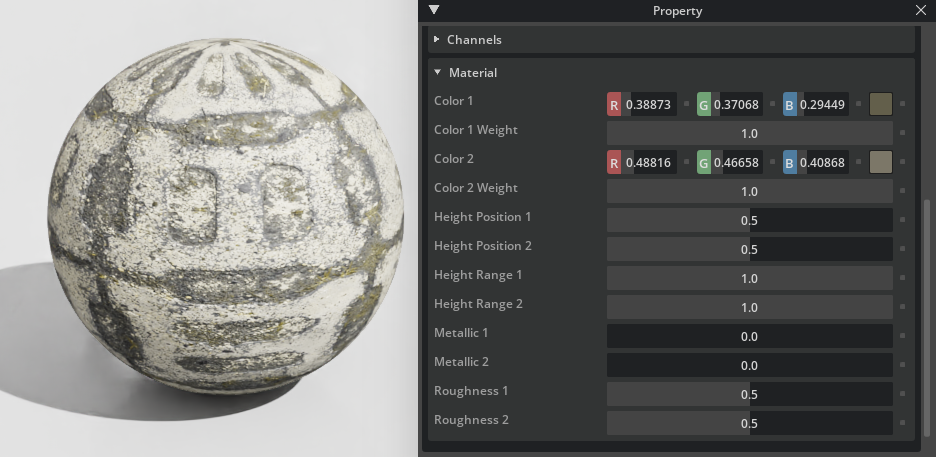Adjust the Metallic 1 slider
The width and height of the screenshot is (936, 457).
750,336
